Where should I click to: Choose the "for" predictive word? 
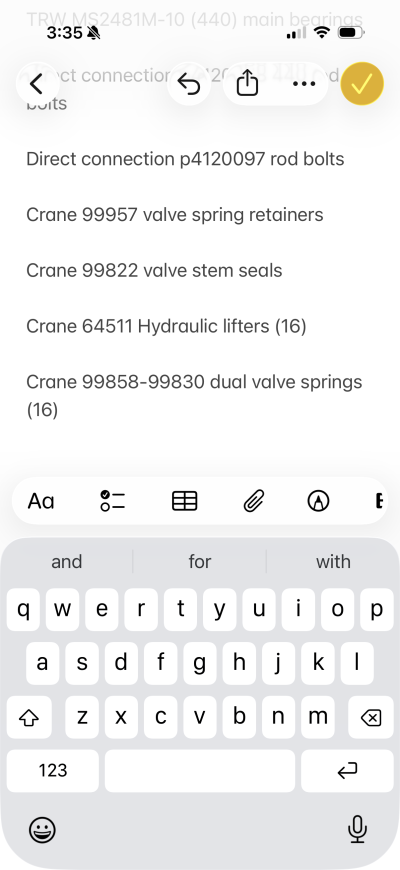pos(200,562)
